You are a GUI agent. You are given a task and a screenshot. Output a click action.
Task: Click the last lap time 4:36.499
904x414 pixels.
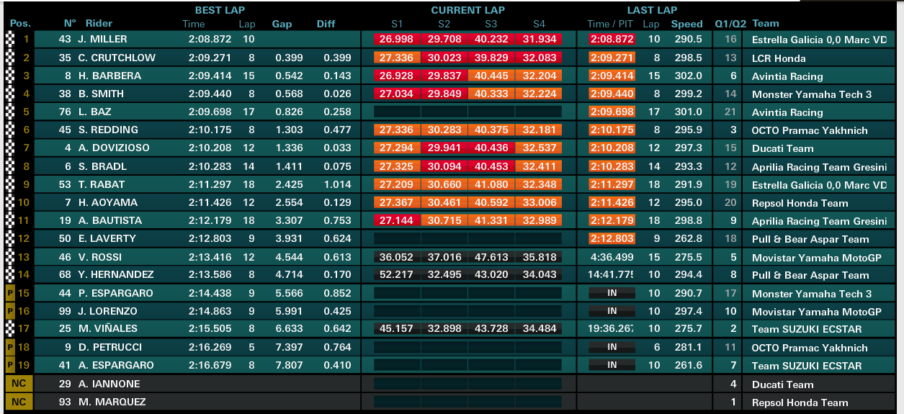[x=611, y=257]
